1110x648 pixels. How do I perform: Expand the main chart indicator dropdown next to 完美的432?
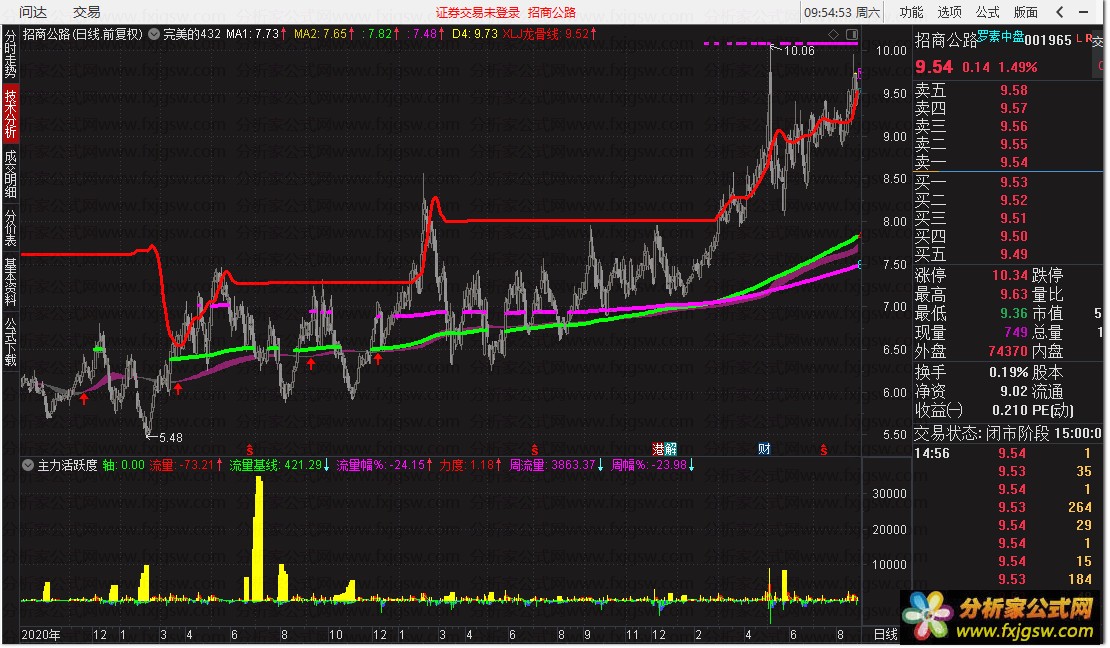154,33
